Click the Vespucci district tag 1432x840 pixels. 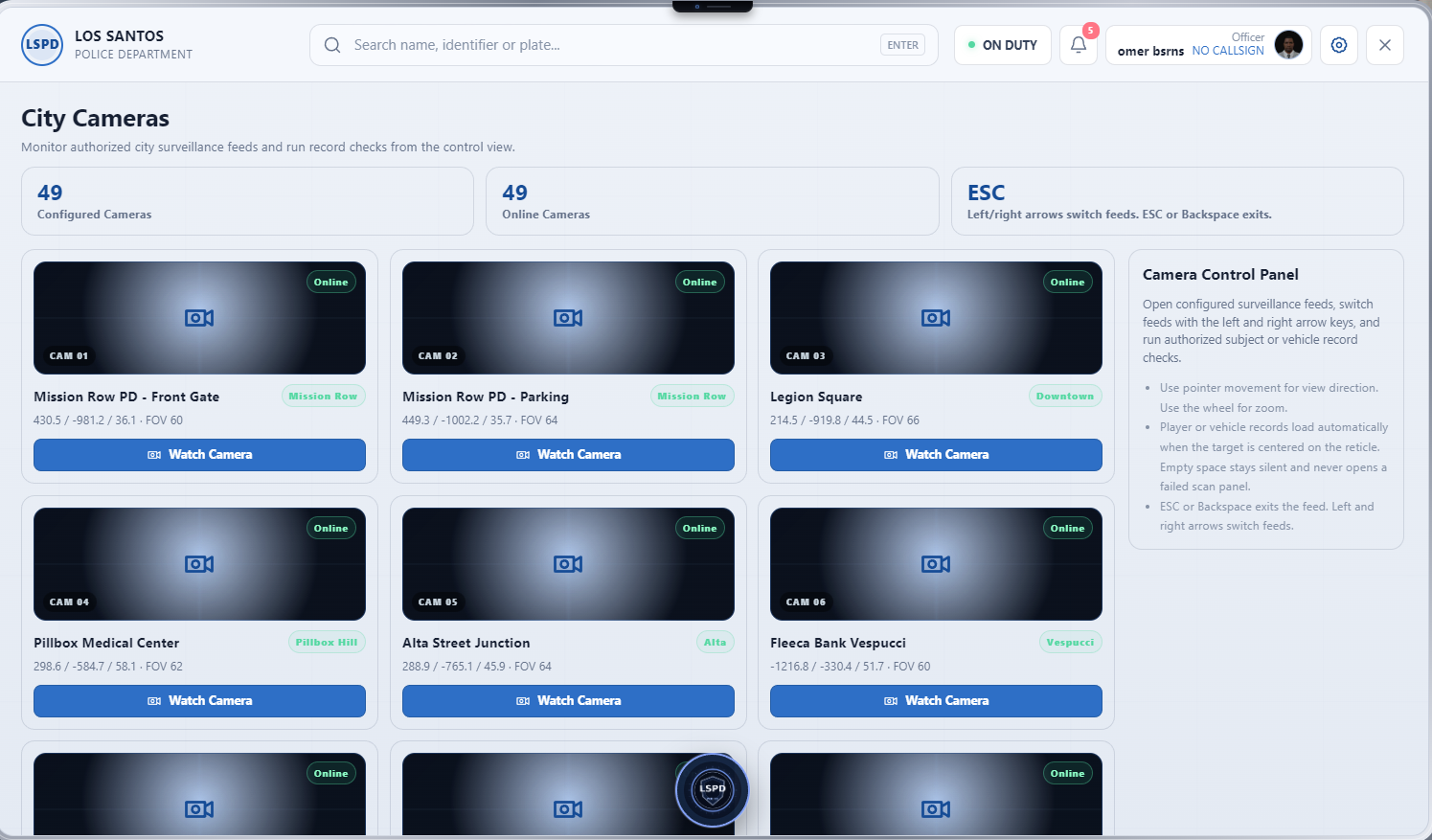pos(1070,643)
